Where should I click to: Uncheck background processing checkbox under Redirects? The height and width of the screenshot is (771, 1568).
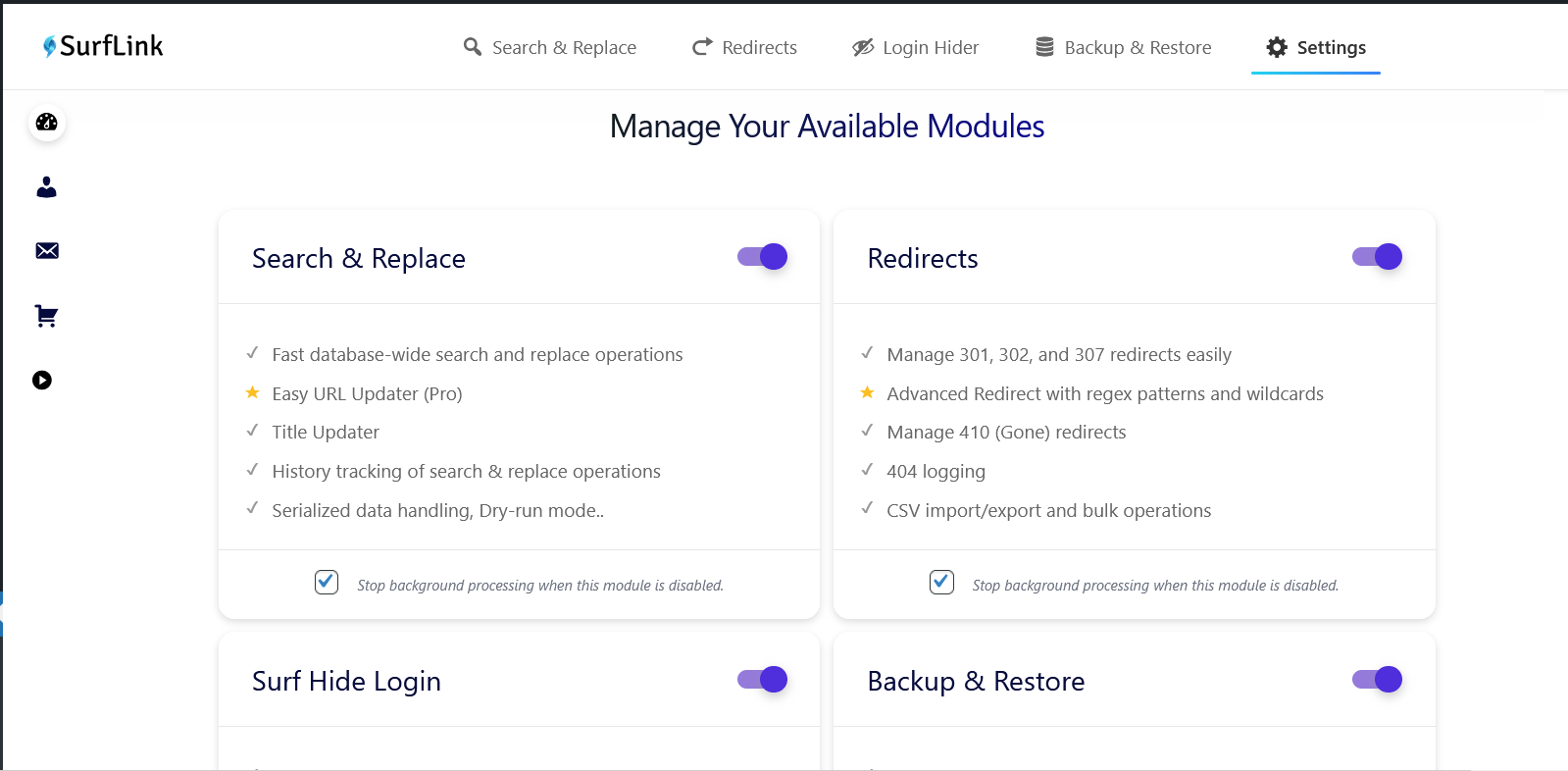click(941, 583)
